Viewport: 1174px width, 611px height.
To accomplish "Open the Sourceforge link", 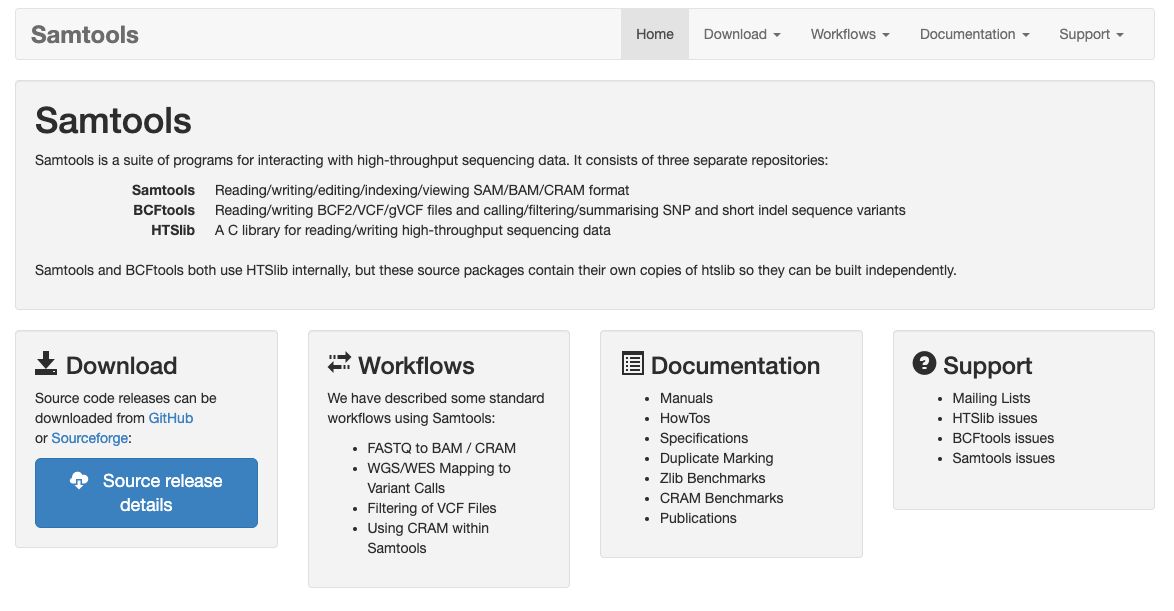I will (90, 438).
